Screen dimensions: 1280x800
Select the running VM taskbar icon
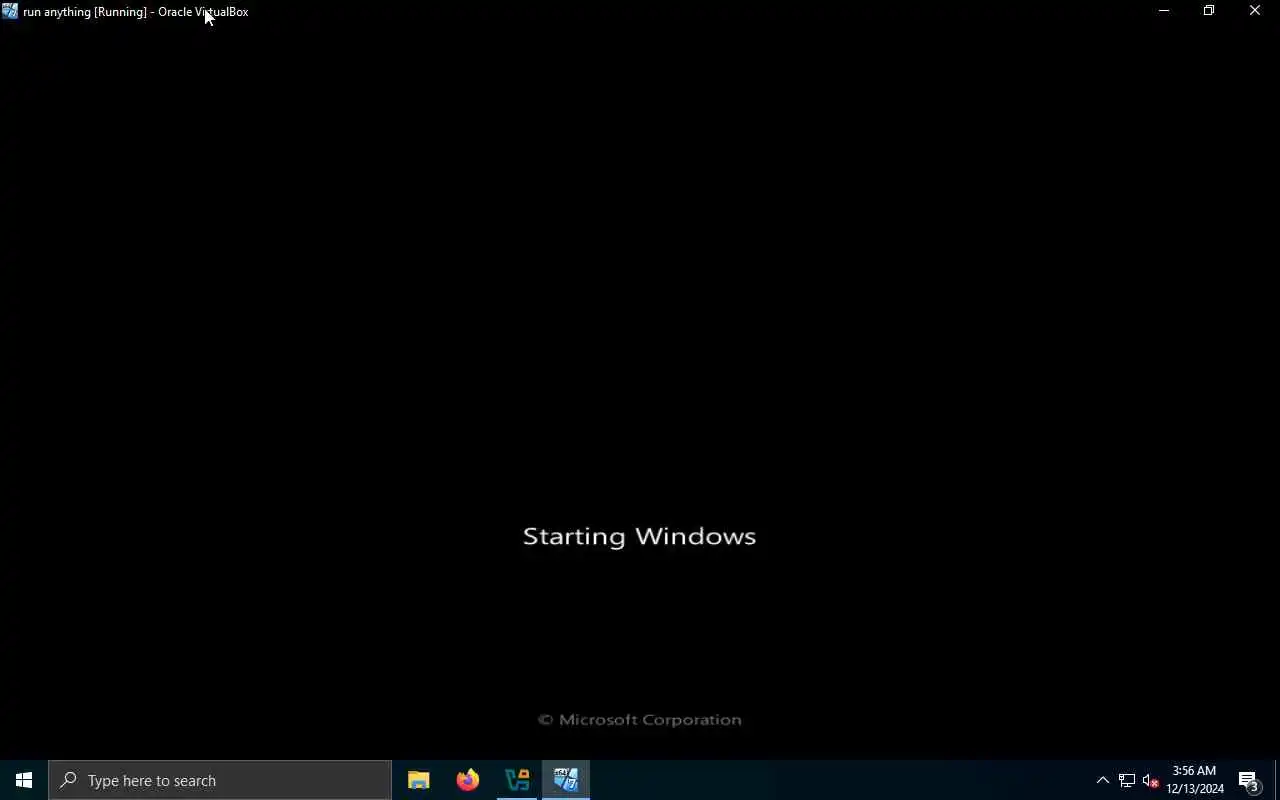point(566,780)
